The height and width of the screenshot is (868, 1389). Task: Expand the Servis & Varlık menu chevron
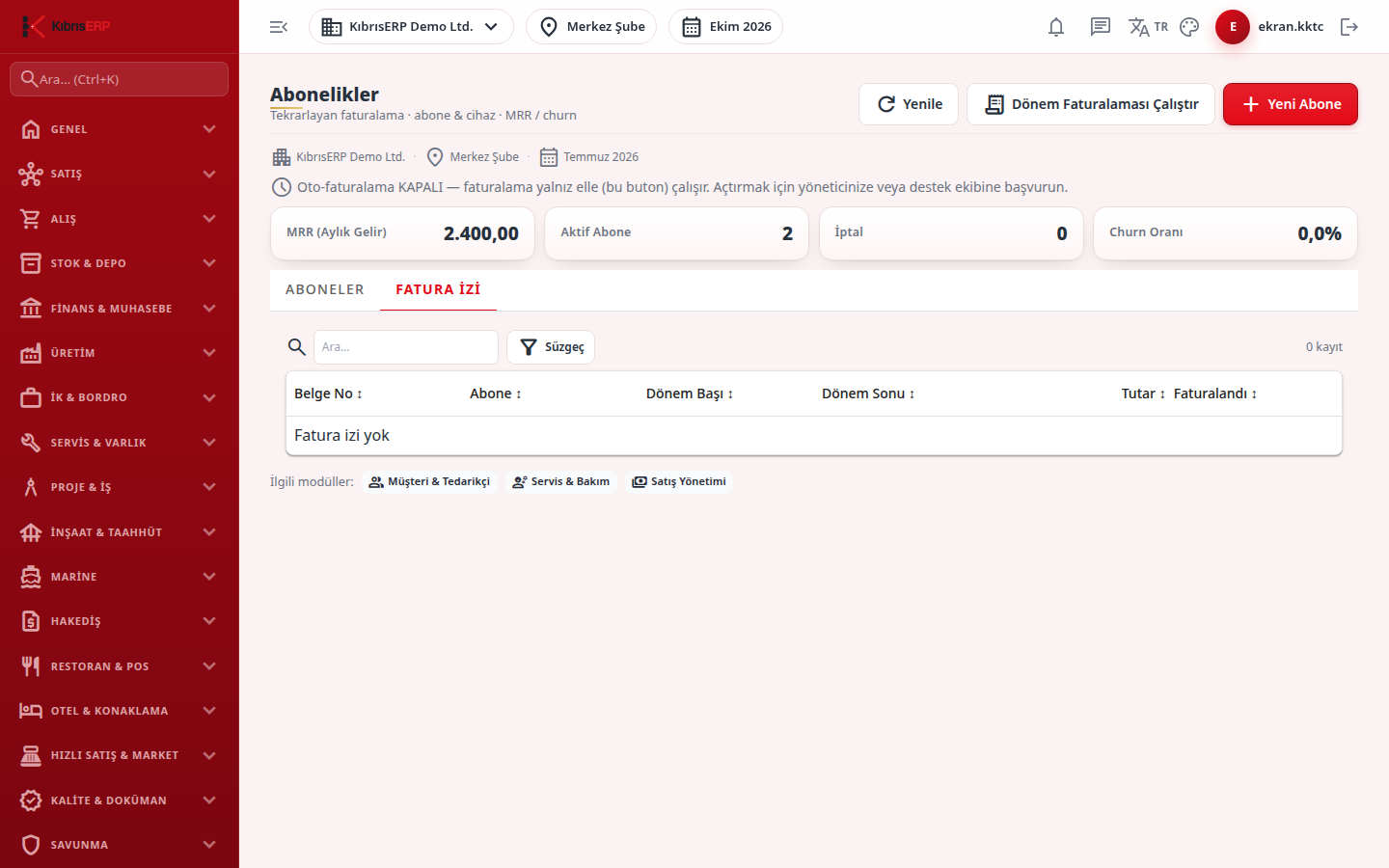209,443
